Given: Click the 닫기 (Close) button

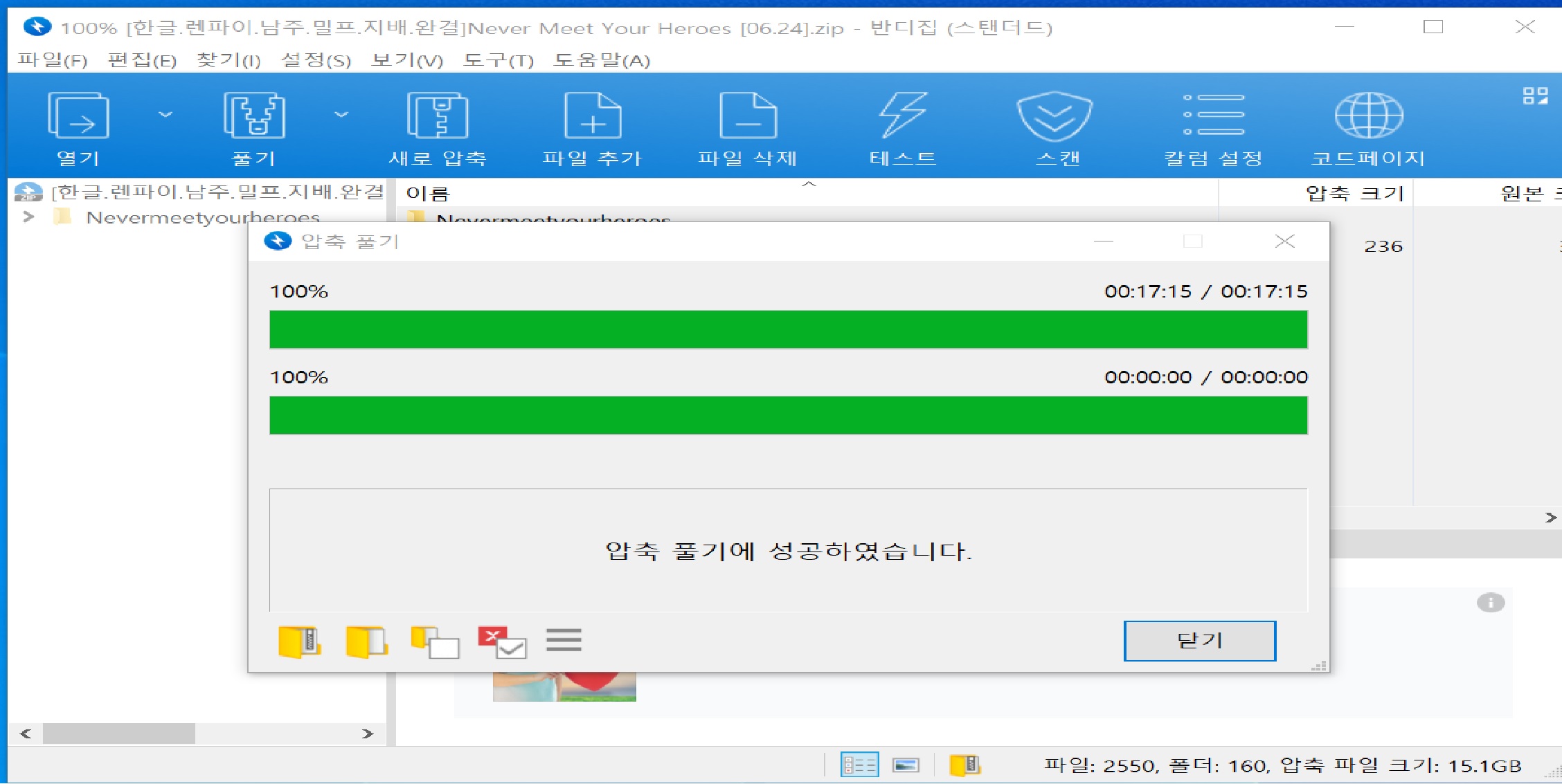Looking at the screenshot, I should [x=1199, y=641].
